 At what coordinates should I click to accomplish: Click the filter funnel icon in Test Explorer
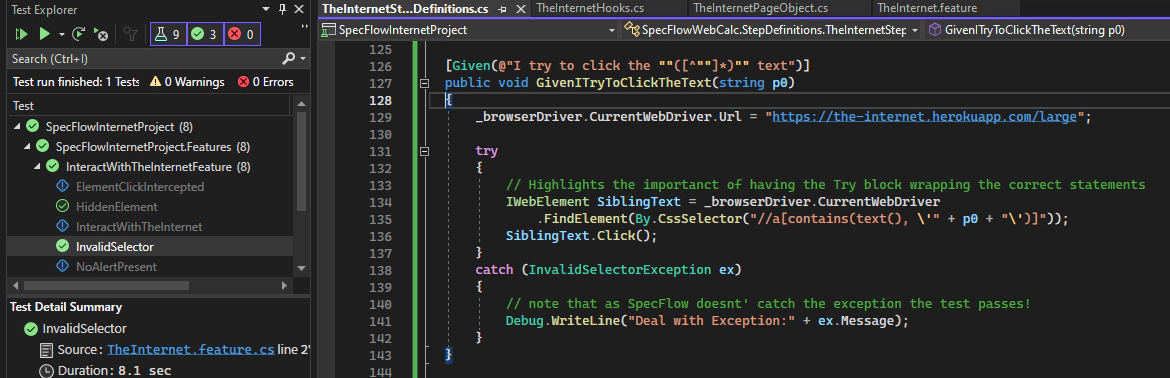tap(131, 34)
